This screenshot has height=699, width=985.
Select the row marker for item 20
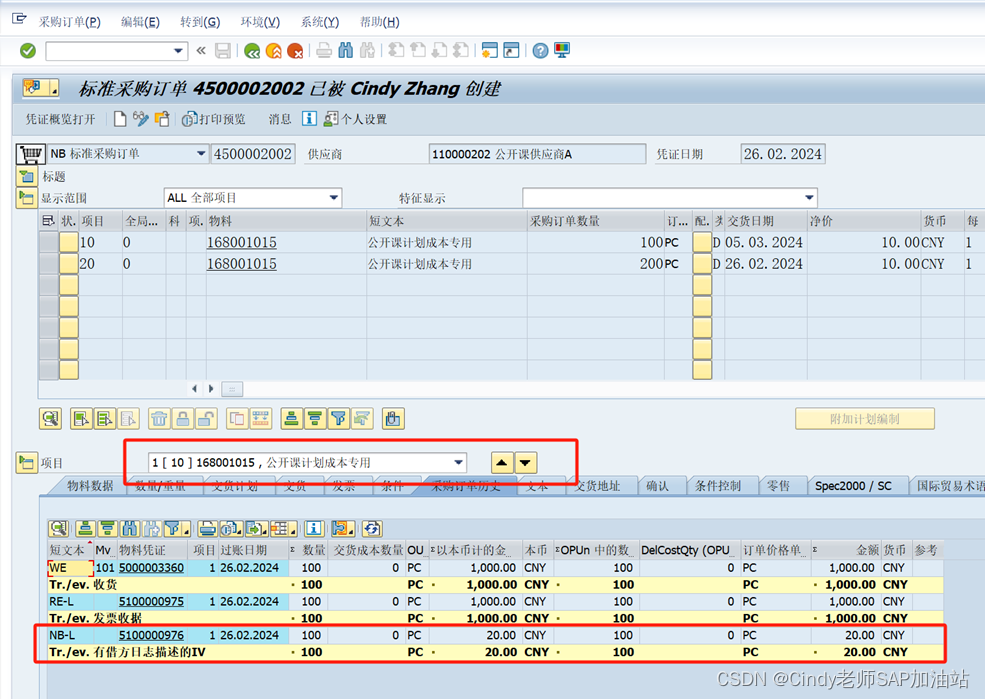pos(49,264)
